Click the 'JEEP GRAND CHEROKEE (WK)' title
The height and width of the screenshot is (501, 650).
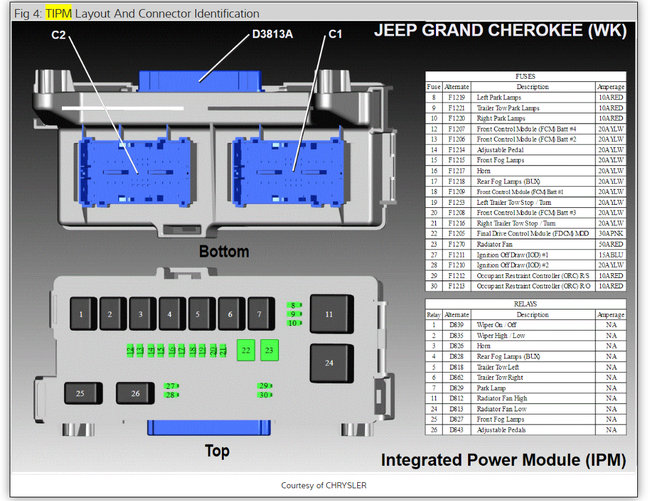pyautogui.click(x=500, y=31)
